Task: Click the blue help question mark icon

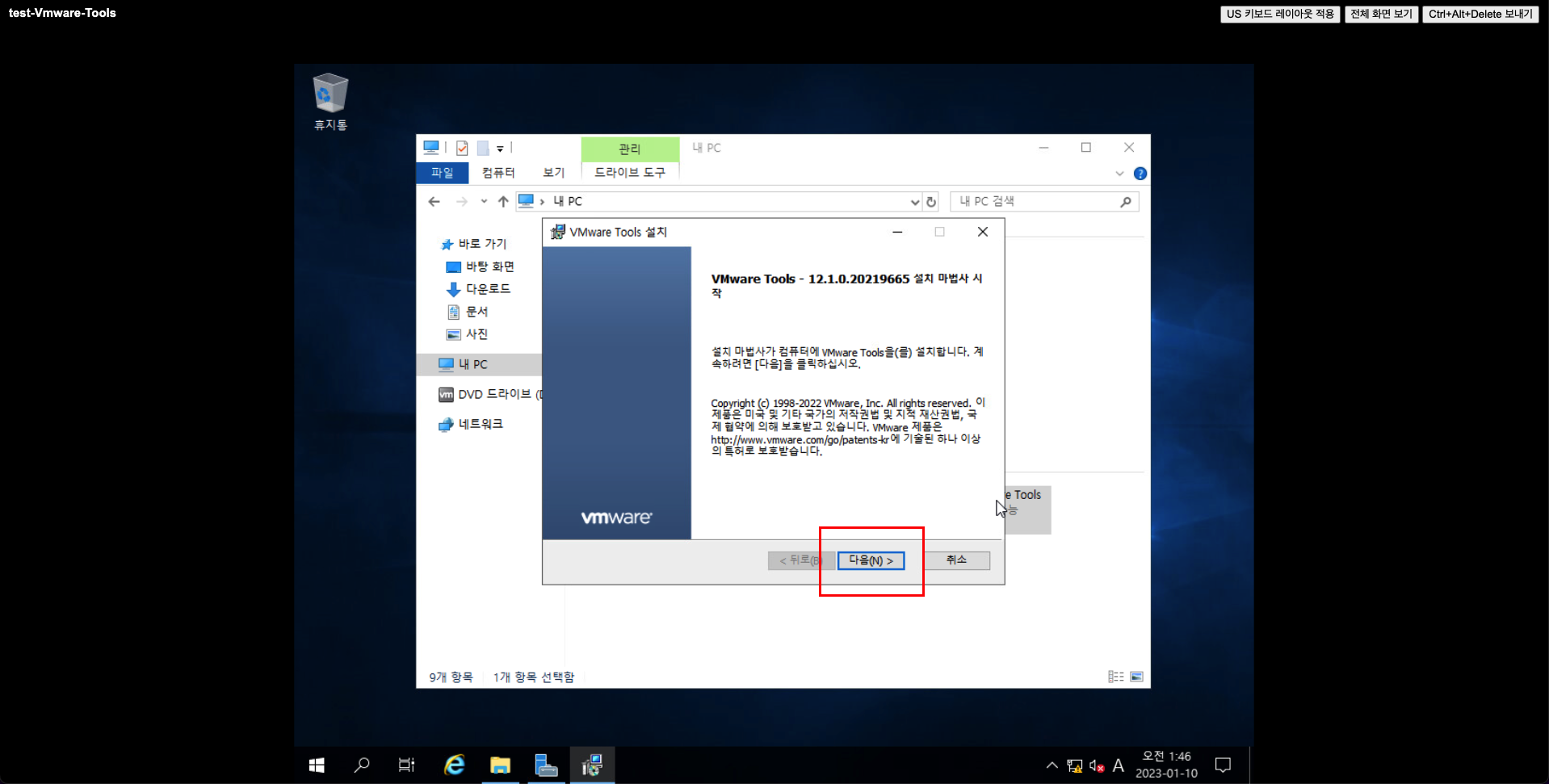Action: tap(1140, 174)
